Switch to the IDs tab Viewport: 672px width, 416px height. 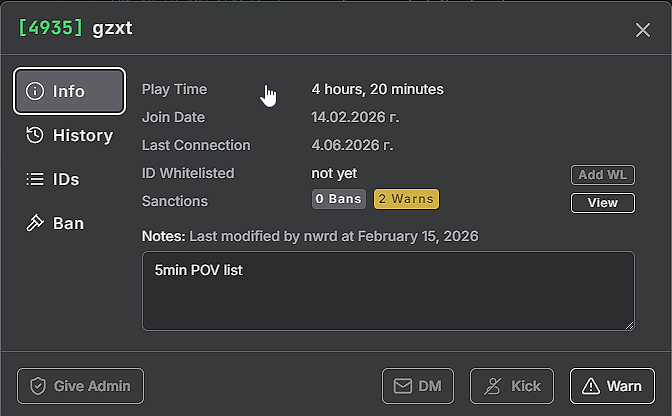[x=66, y=180]
